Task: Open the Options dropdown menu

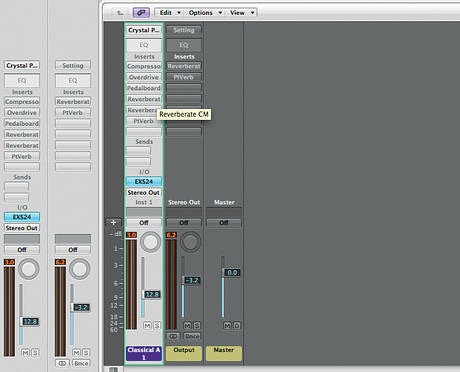Action: [205, 13]
